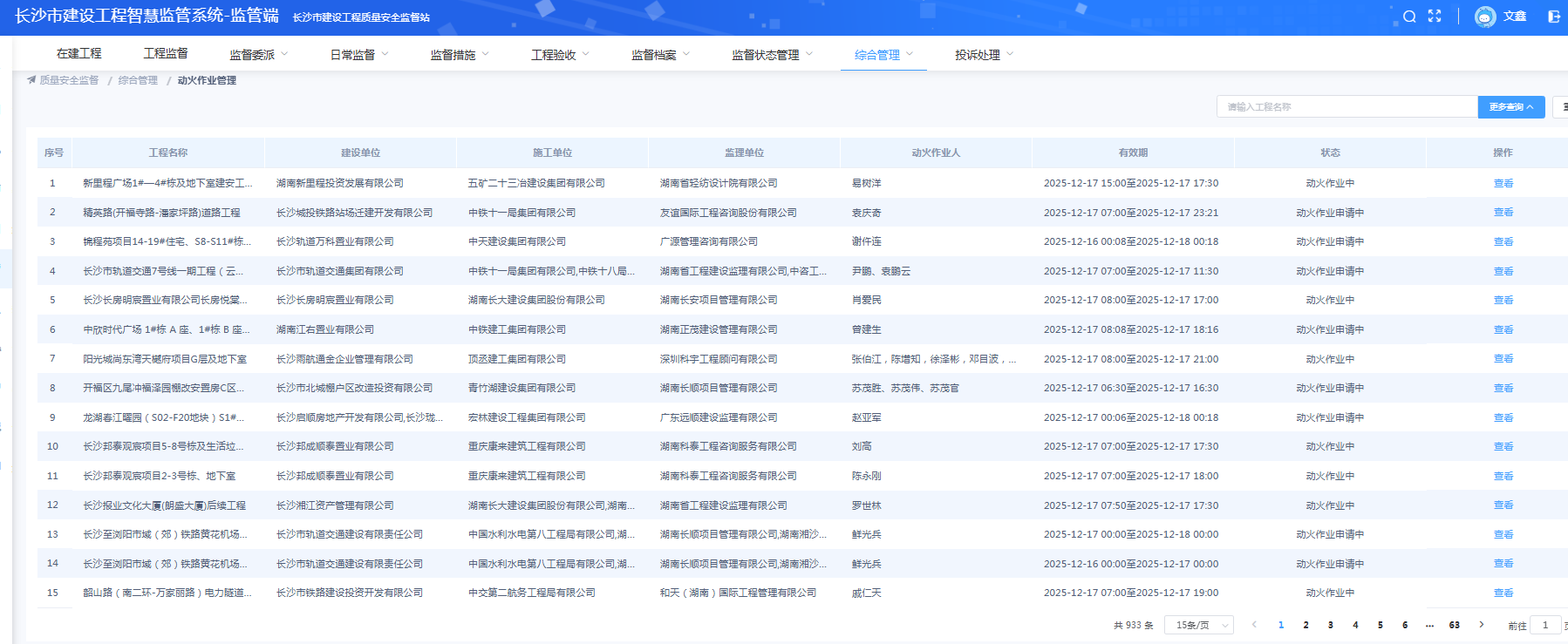
Task: Click the user avatar icon
Action: pyautogui.click(x=1485, y=17)
